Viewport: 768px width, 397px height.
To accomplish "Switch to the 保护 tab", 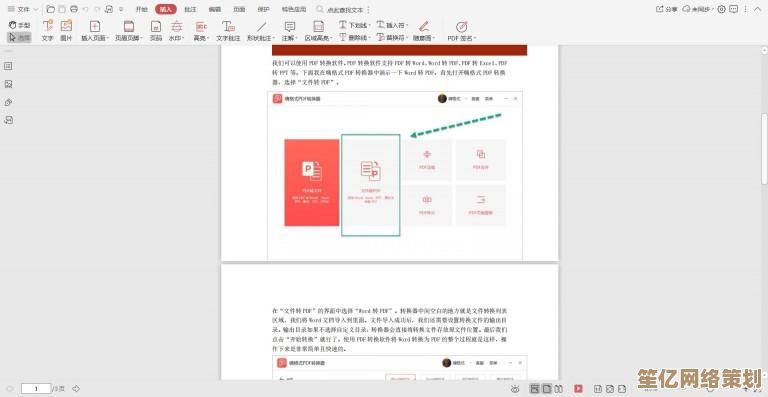I will click(264, 9).
